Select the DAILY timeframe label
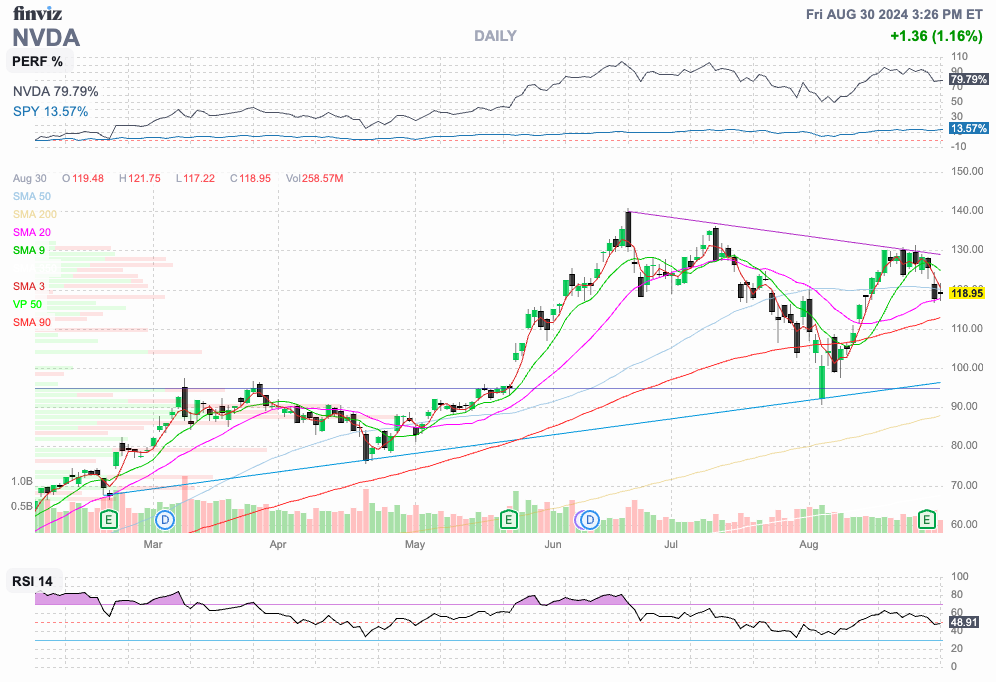Viewport: 996px width, 682px height. click(x=495, y=36)
